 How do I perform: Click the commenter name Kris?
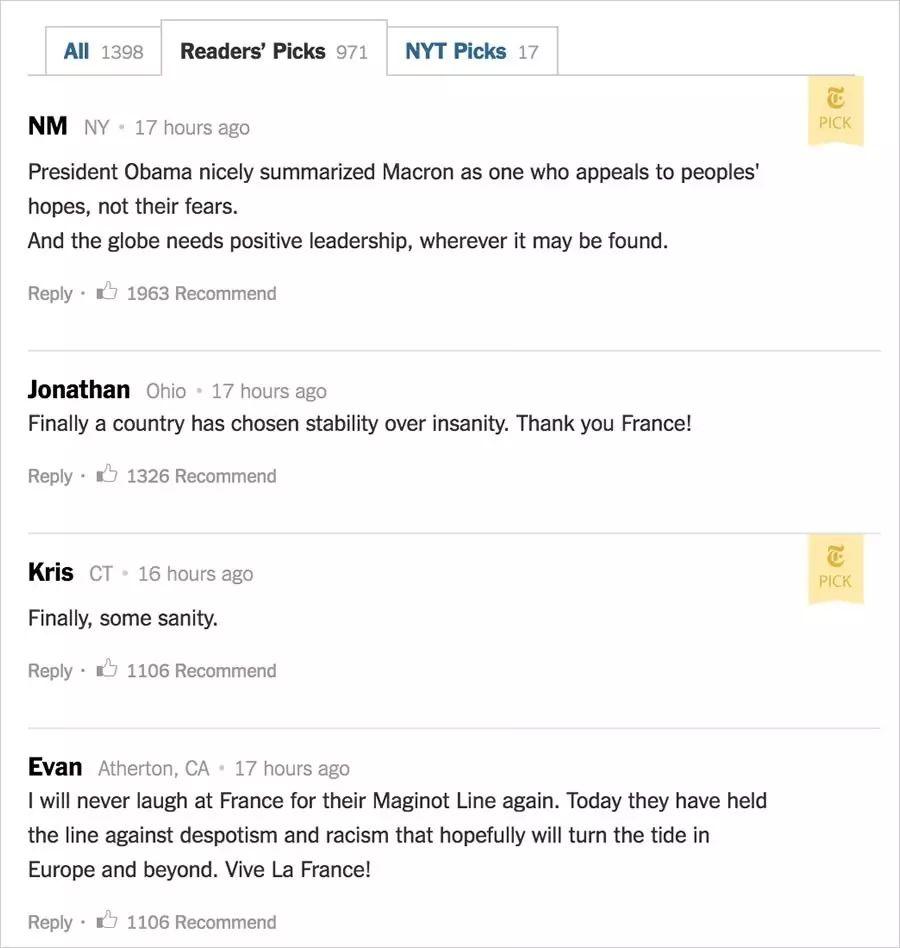coord(51,572)
